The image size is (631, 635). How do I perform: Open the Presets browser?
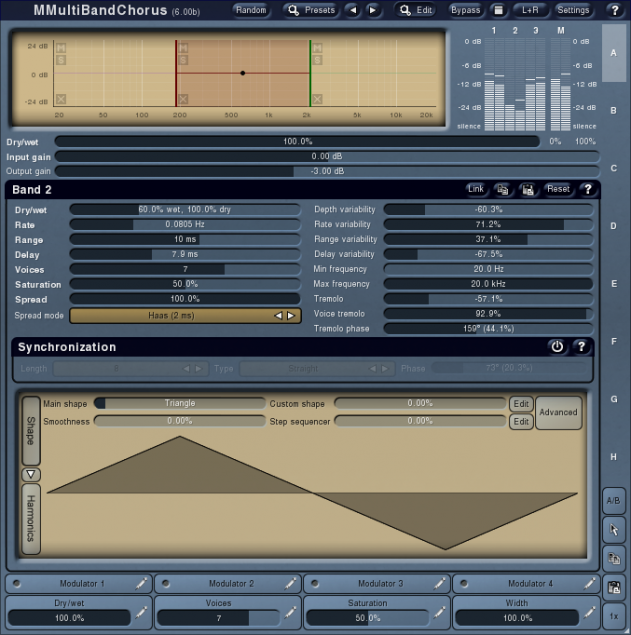pos(311,10)
